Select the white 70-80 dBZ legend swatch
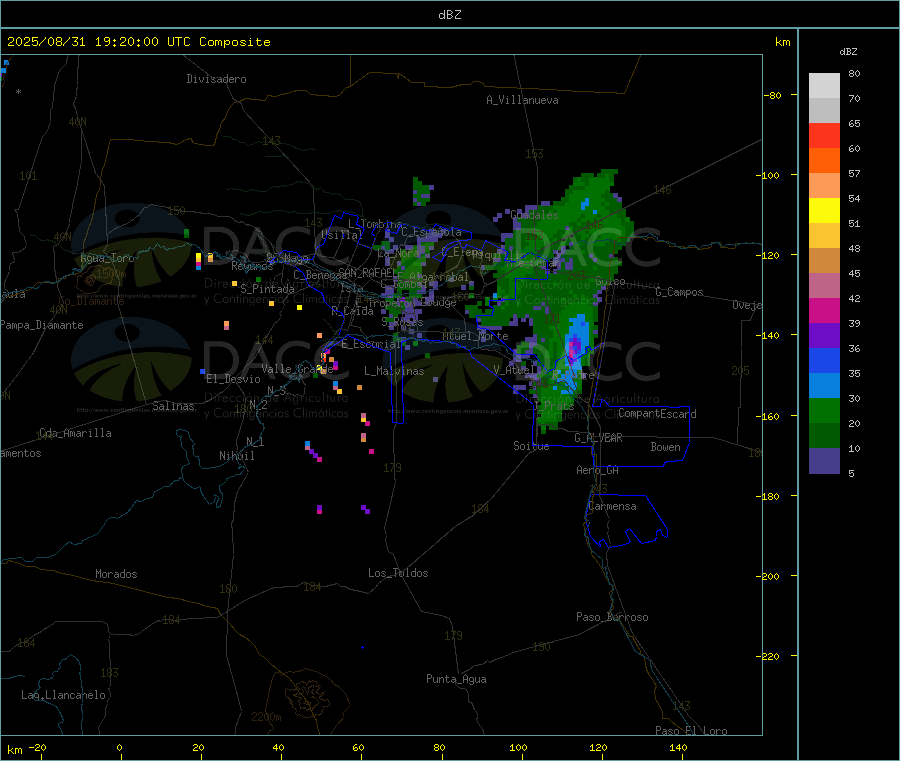 tap(824, 86)
